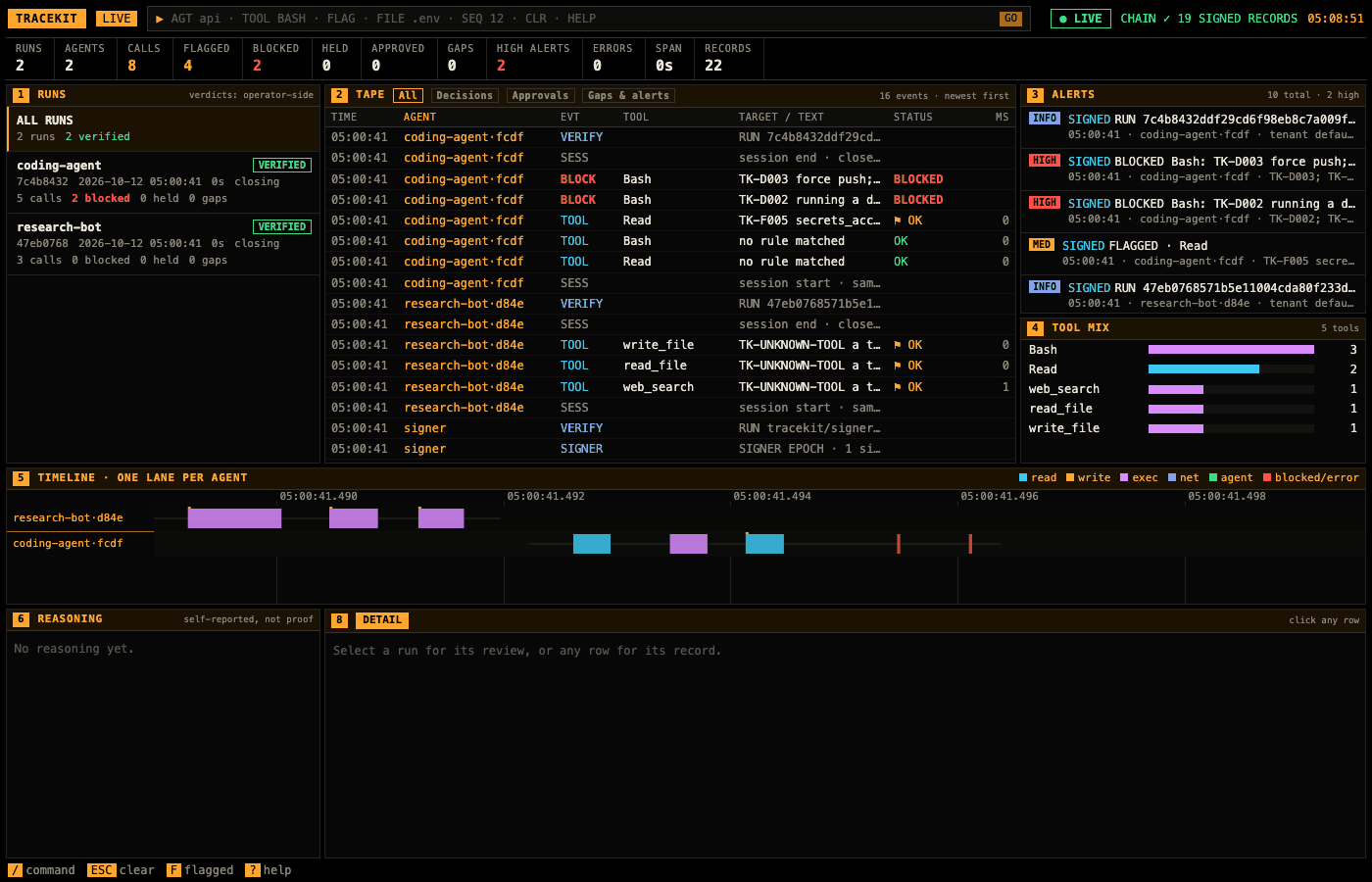Image resolution: width=1372 pixels, height=882 pixels.
Task: Open the research-bot run card
Action: click(163, 244)
